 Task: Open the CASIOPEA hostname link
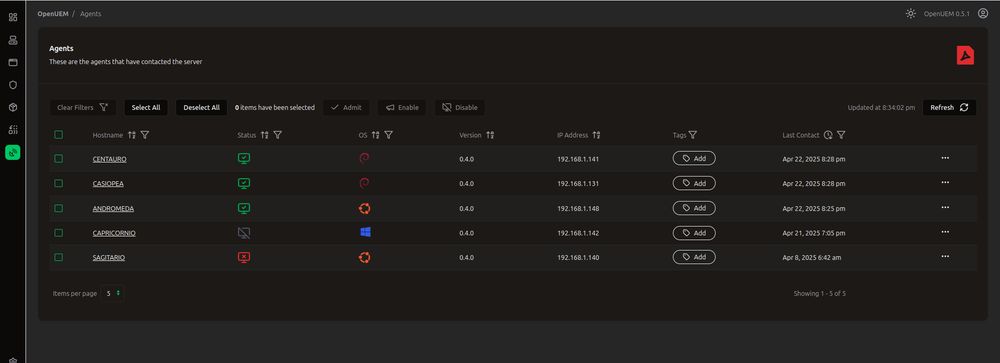pyautogui.click(x=108, y=184)
